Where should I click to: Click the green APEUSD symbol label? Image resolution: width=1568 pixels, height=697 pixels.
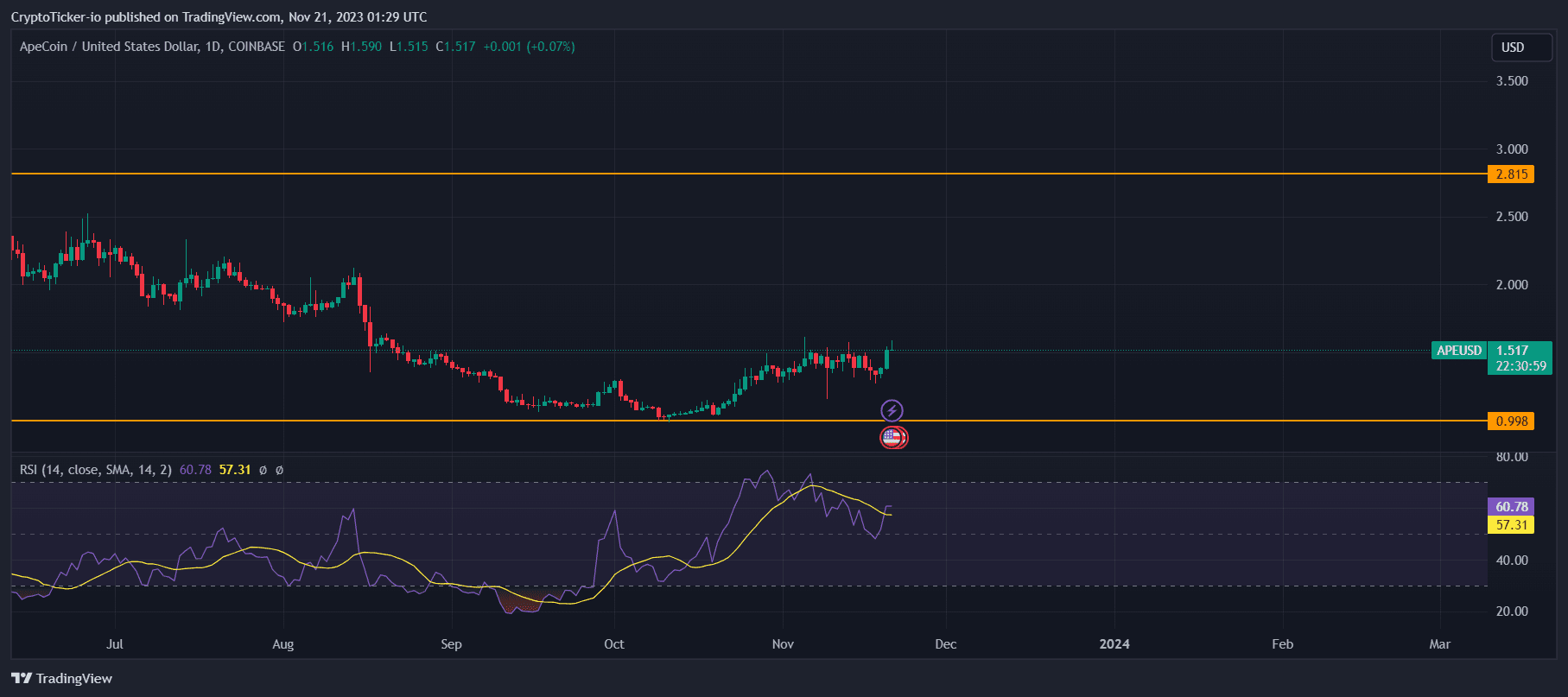[1458, 351]
